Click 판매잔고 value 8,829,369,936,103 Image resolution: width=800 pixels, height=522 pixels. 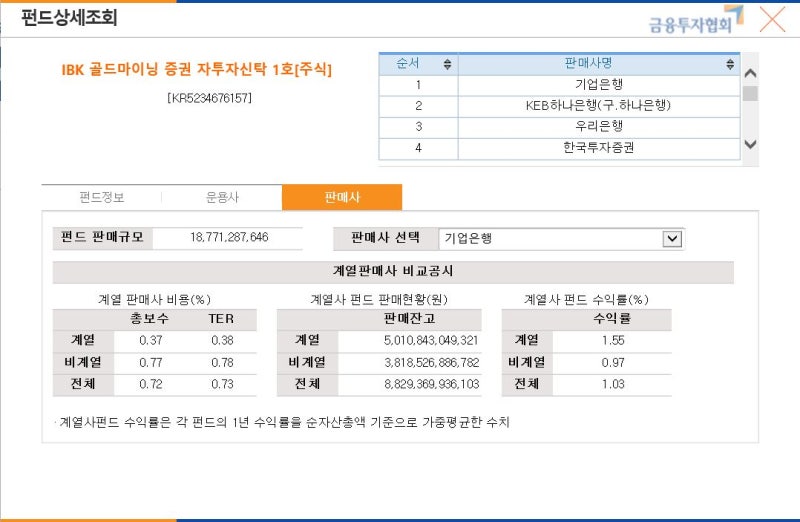coord(432,384)
